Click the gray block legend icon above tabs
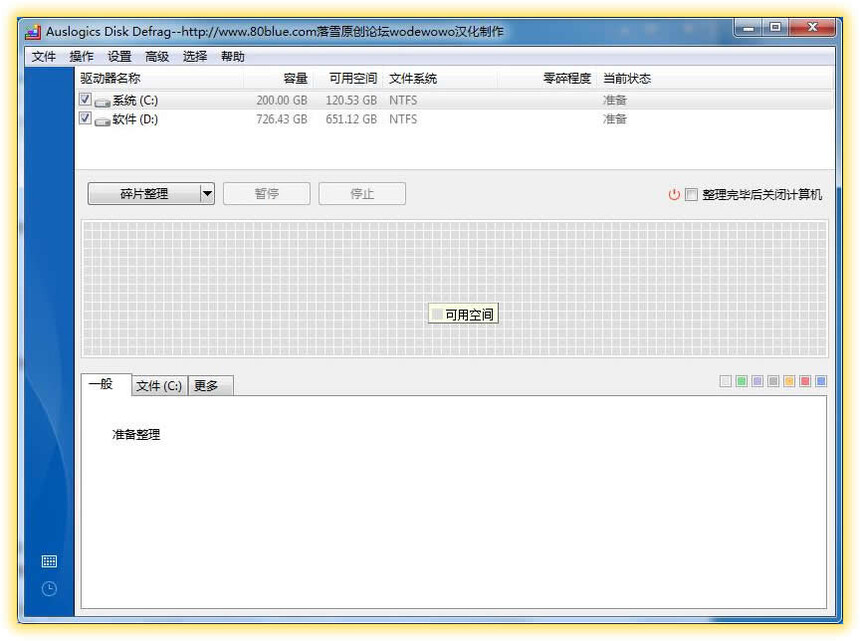This screenshot has height=641, width=860. tap(773, 381)
